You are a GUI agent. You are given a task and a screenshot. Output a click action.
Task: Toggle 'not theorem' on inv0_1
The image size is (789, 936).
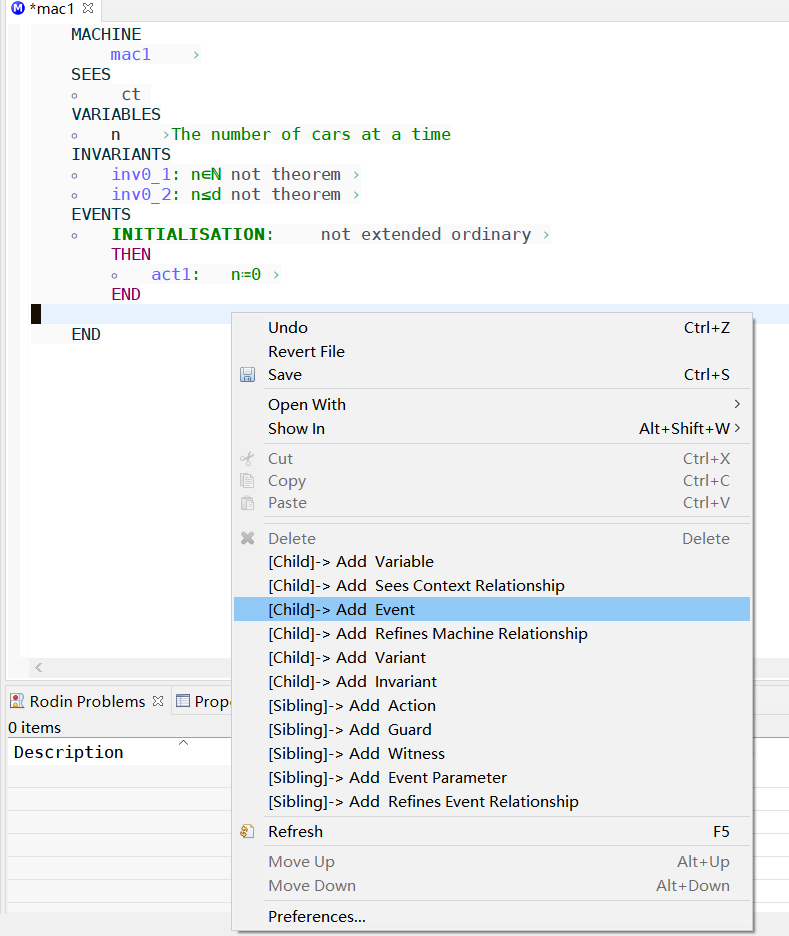[286, 174]
